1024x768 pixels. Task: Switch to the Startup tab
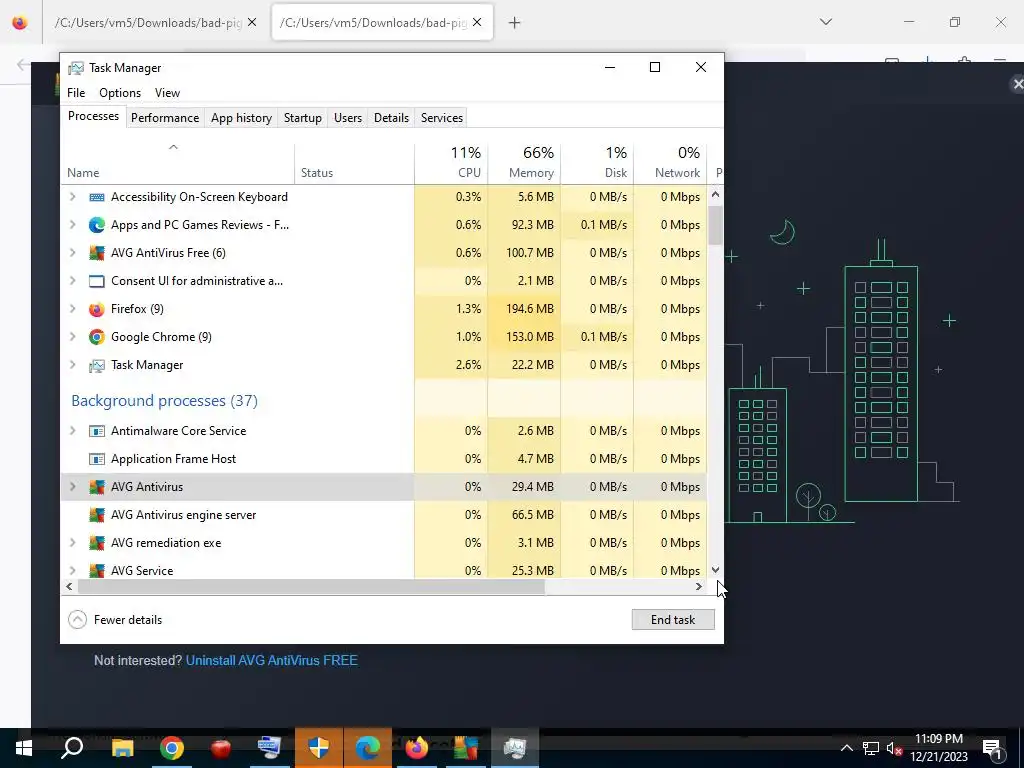[302, 118]
